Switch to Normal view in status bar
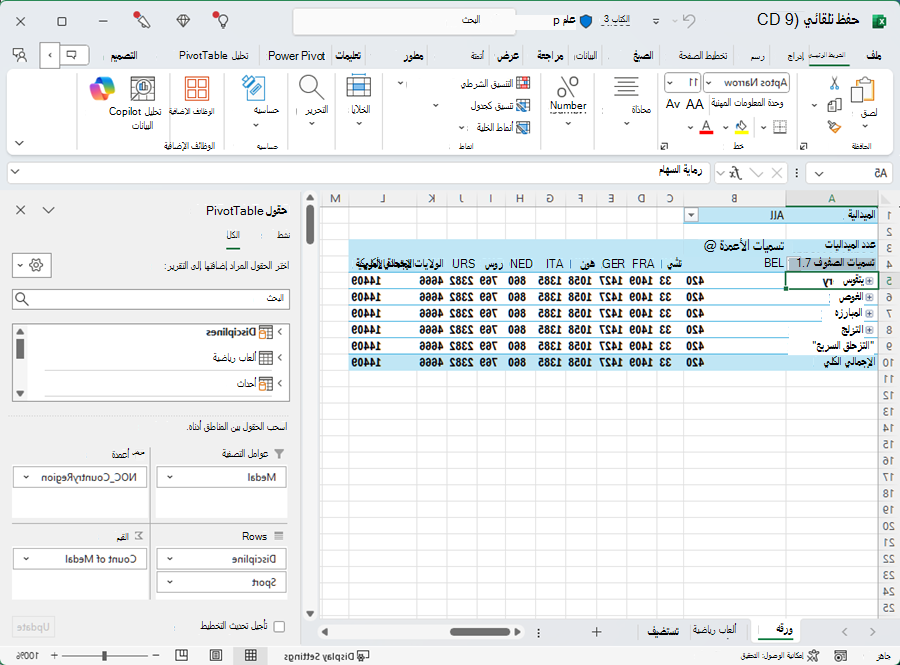The width and height of the screenshot is (900, 665). [251, 655]
